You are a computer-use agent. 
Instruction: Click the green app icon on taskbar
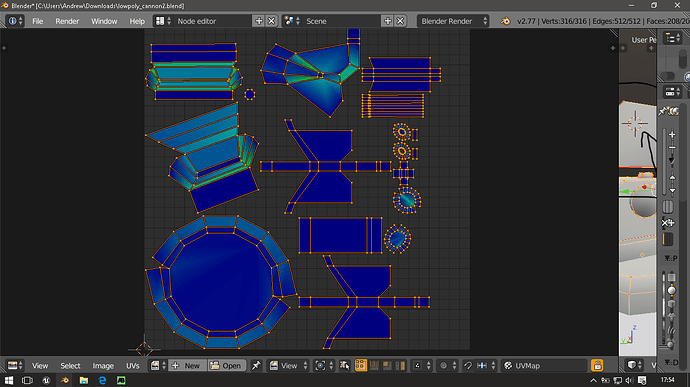pos(121,380)
